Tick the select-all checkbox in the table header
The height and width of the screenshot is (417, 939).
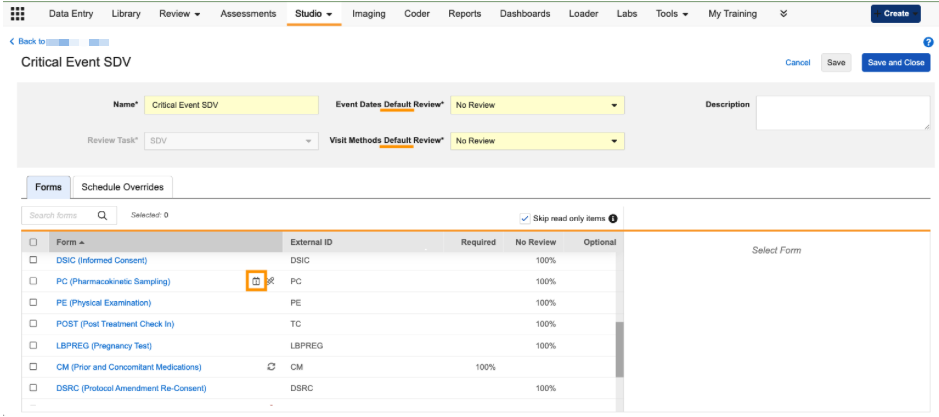tap(33, 242)
